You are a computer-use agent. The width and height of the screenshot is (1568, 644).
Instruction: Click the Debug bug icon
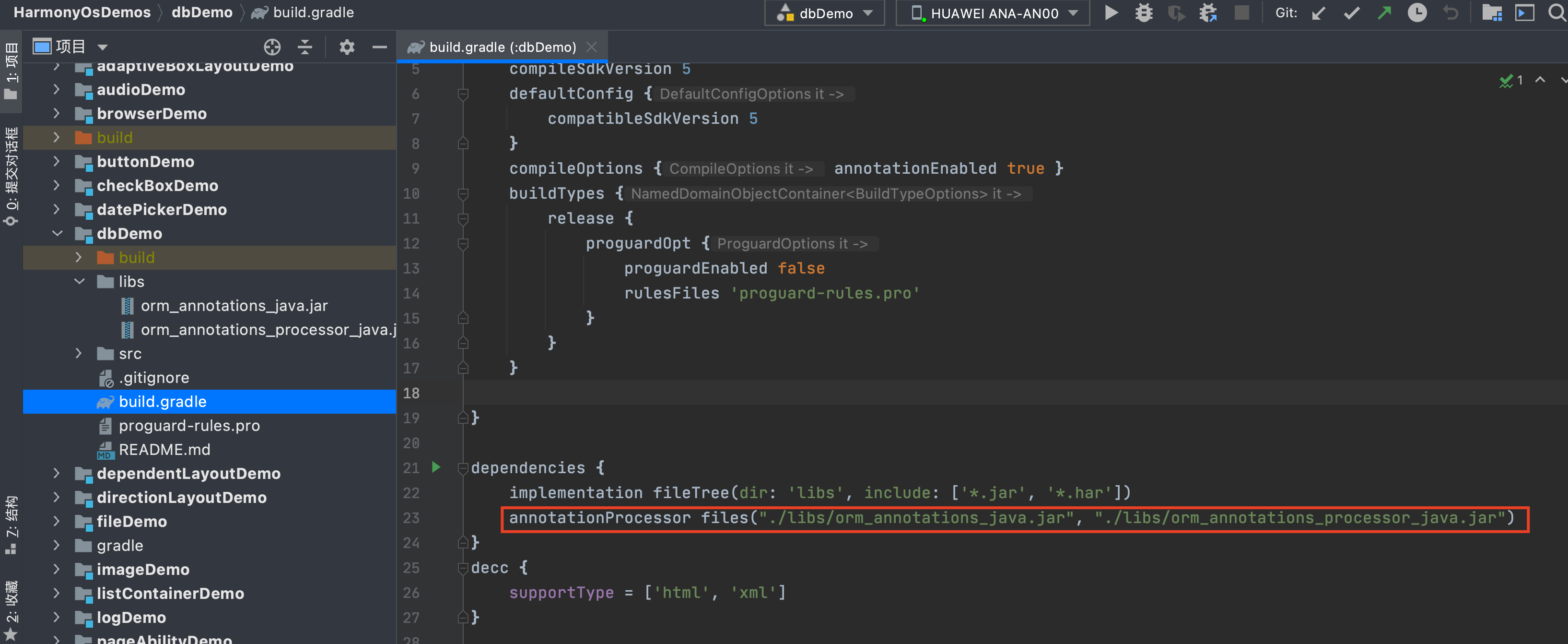pos(1144,13)
